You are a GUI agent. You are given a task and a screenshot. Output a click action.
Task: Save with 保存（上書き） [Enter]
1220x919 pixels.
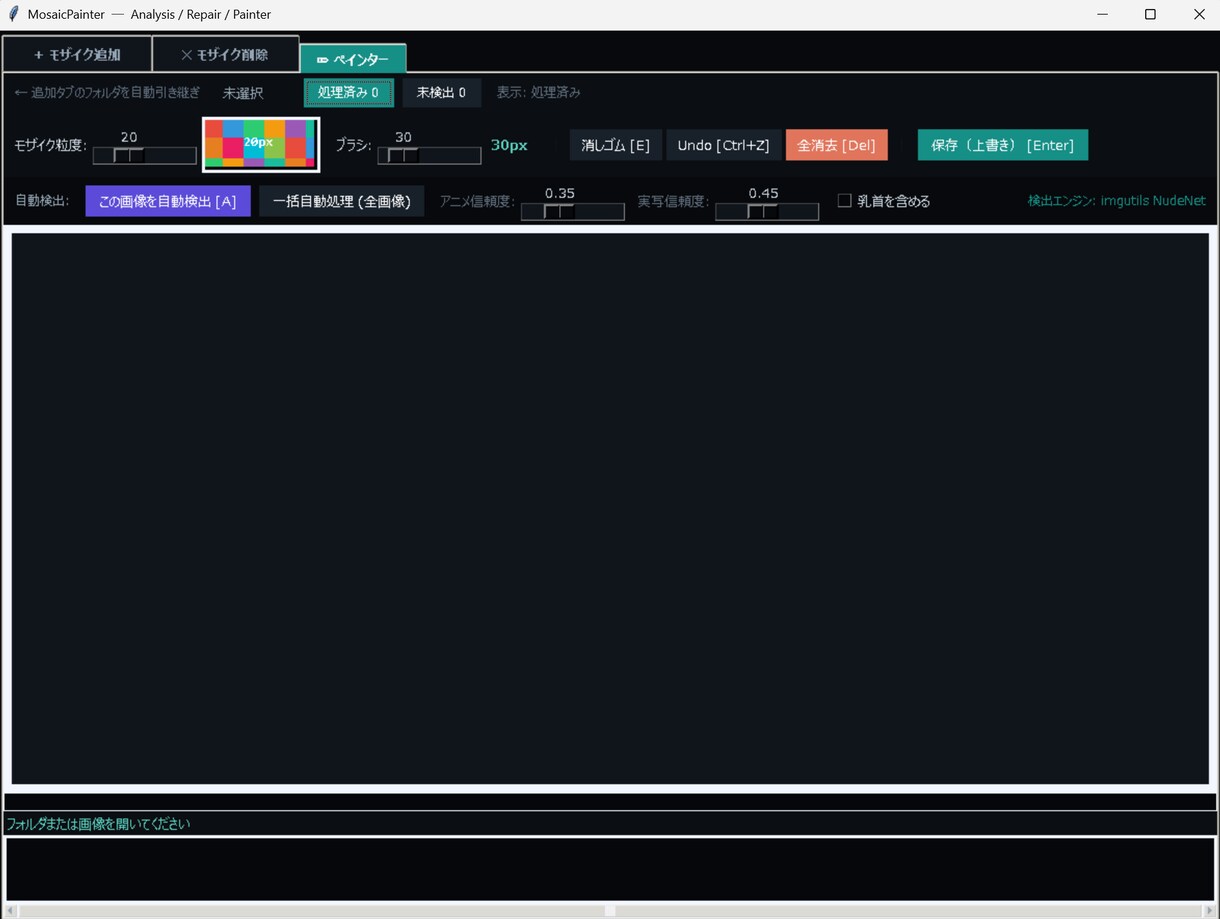1003,145
